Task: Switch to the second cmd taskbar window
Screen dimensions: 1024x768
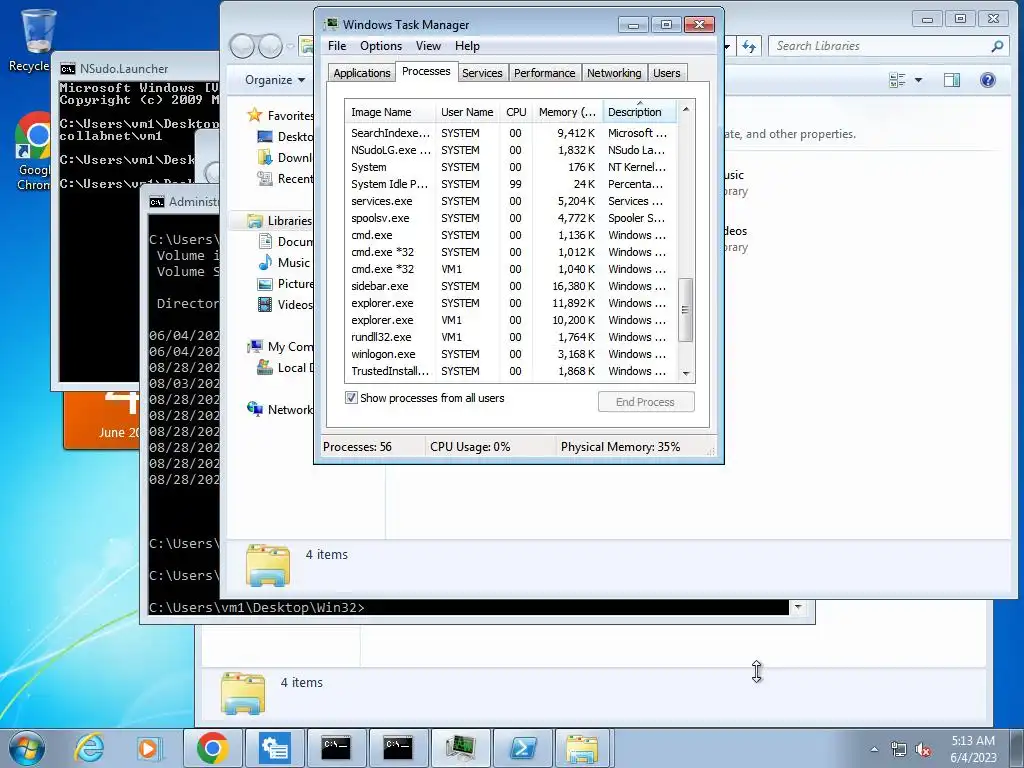Action: pos(398,748)
